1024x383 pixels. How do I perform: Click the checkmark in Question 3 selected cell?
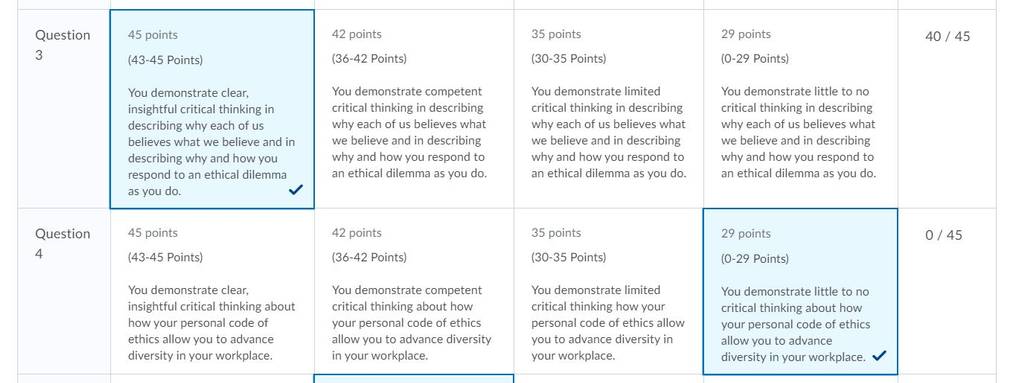(296, 190)
